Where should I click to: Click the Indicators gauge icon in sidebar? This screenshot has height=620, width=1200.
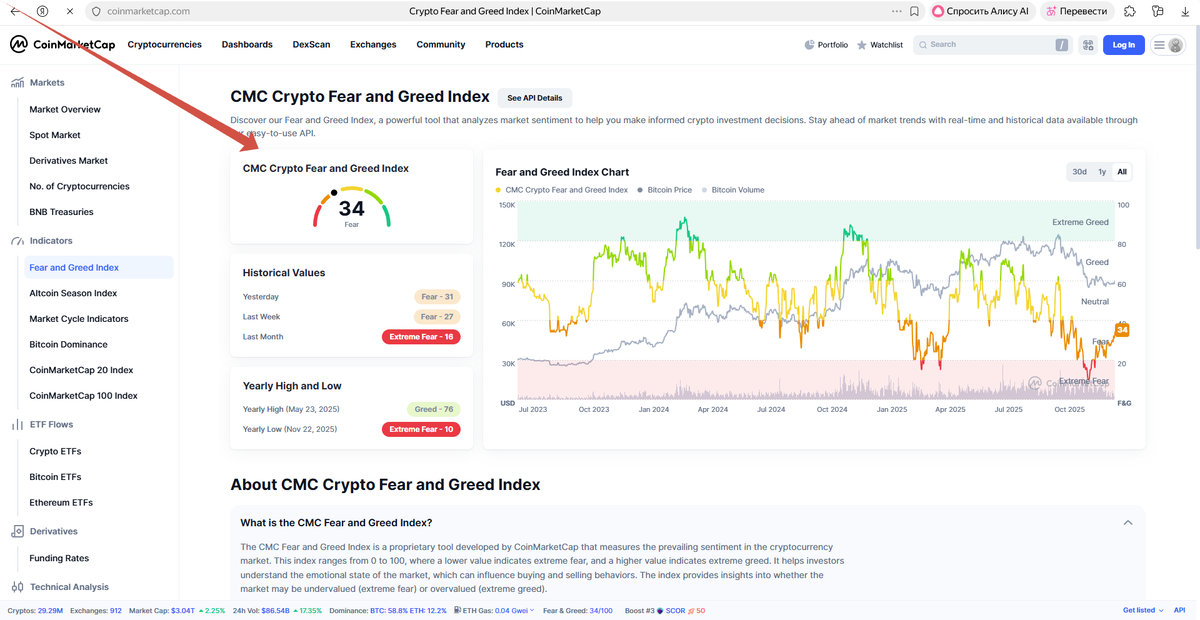coord(17,241)
